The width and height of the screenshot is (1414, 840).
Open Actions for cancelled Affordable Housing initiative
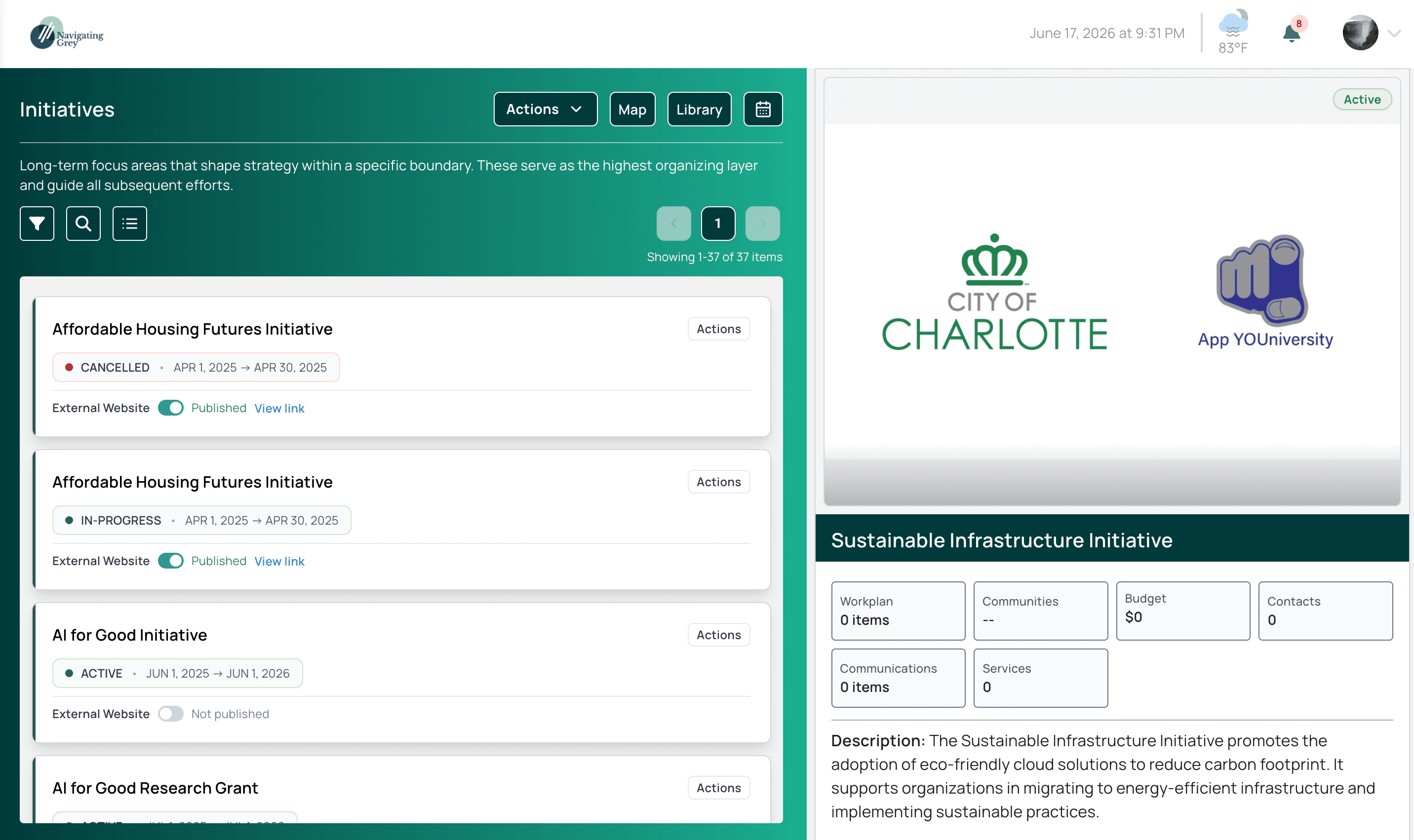click(718, 329)
